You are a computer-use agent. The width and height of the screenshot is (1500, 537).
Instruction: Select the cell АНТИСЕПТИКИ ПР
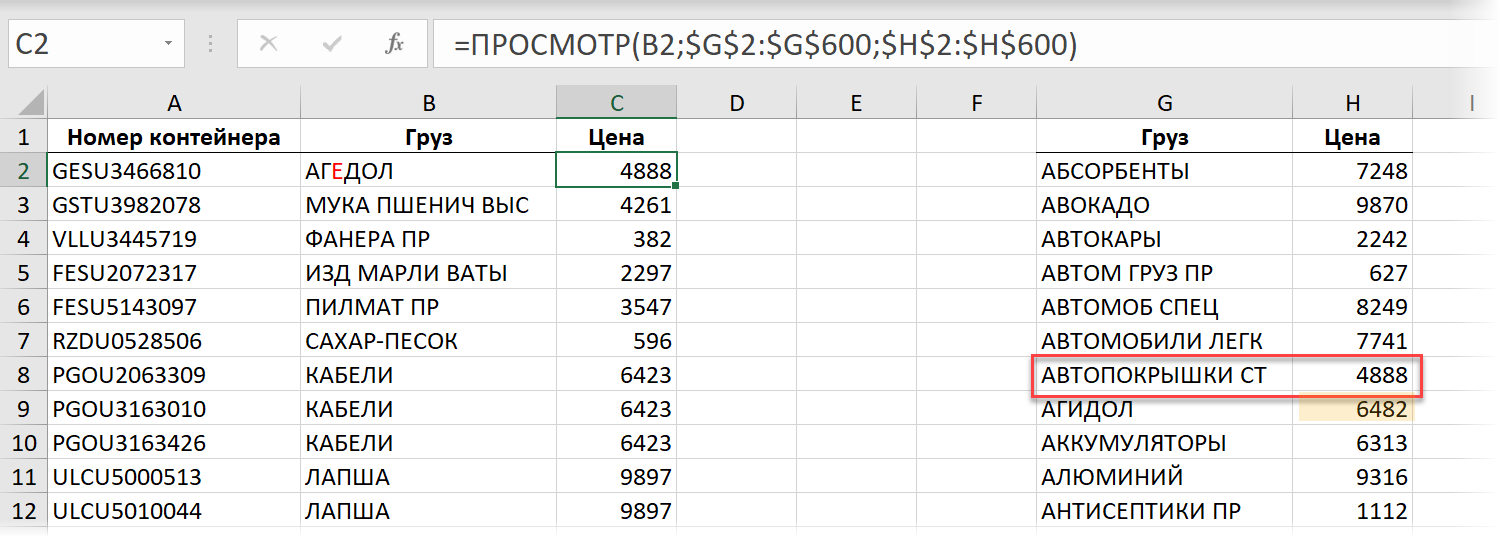click(x=1165, y=511)
